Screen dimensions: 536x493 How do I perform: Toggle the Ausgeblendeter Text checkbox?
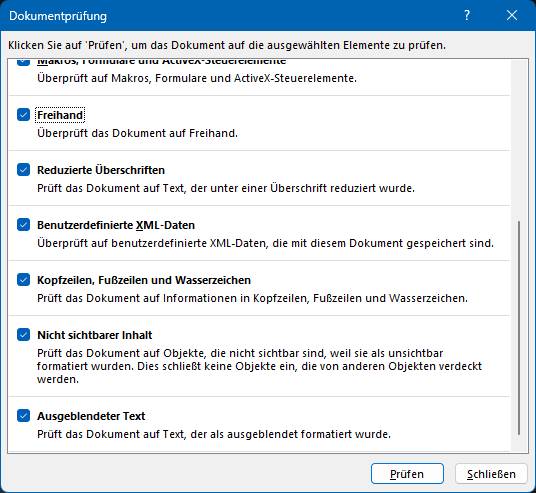coord(23,416)
